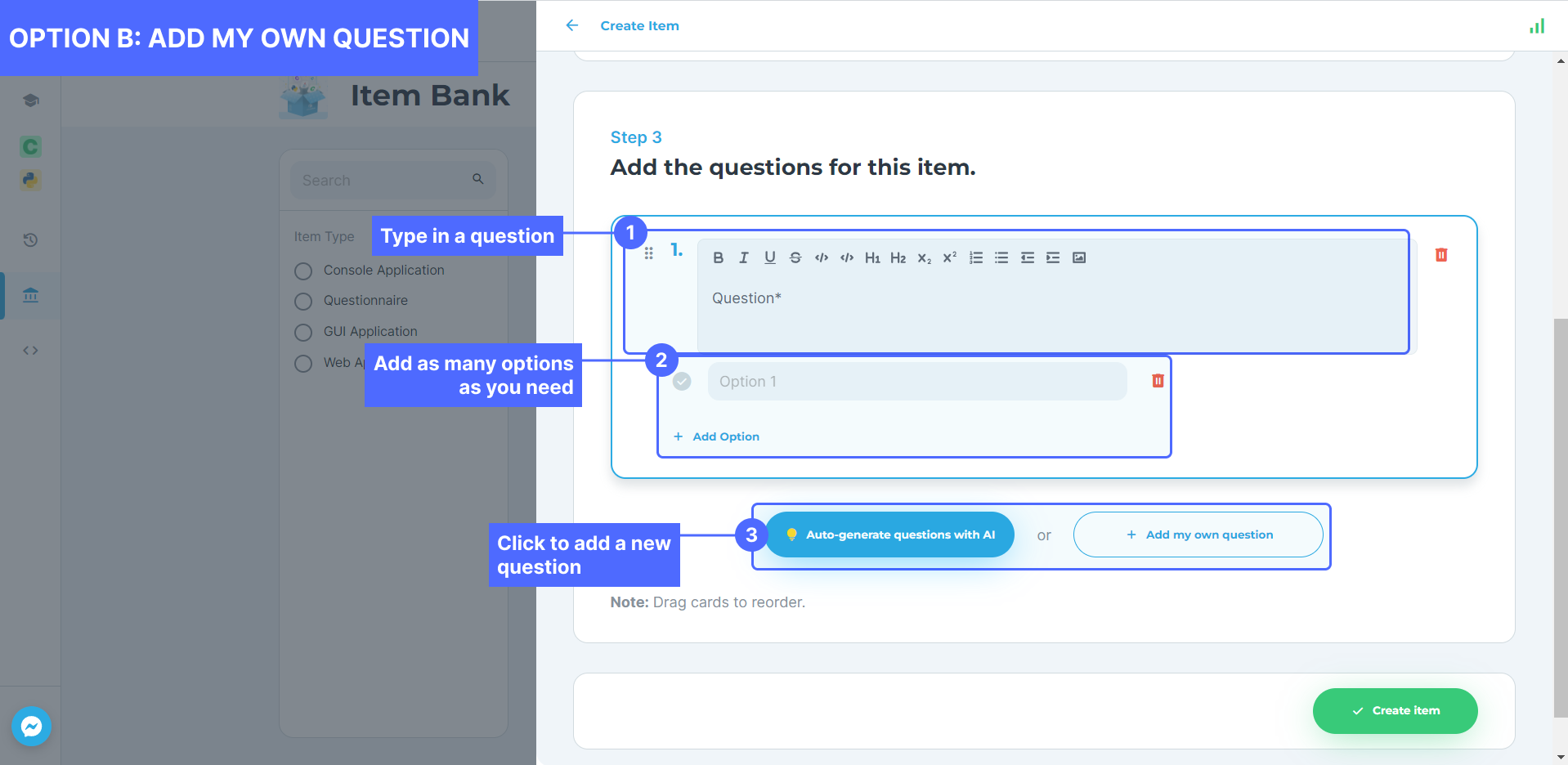Image resolution: width=1568 pixels, height=765 pixels.
Task: Click Add Option link
Action: [717, 436]
